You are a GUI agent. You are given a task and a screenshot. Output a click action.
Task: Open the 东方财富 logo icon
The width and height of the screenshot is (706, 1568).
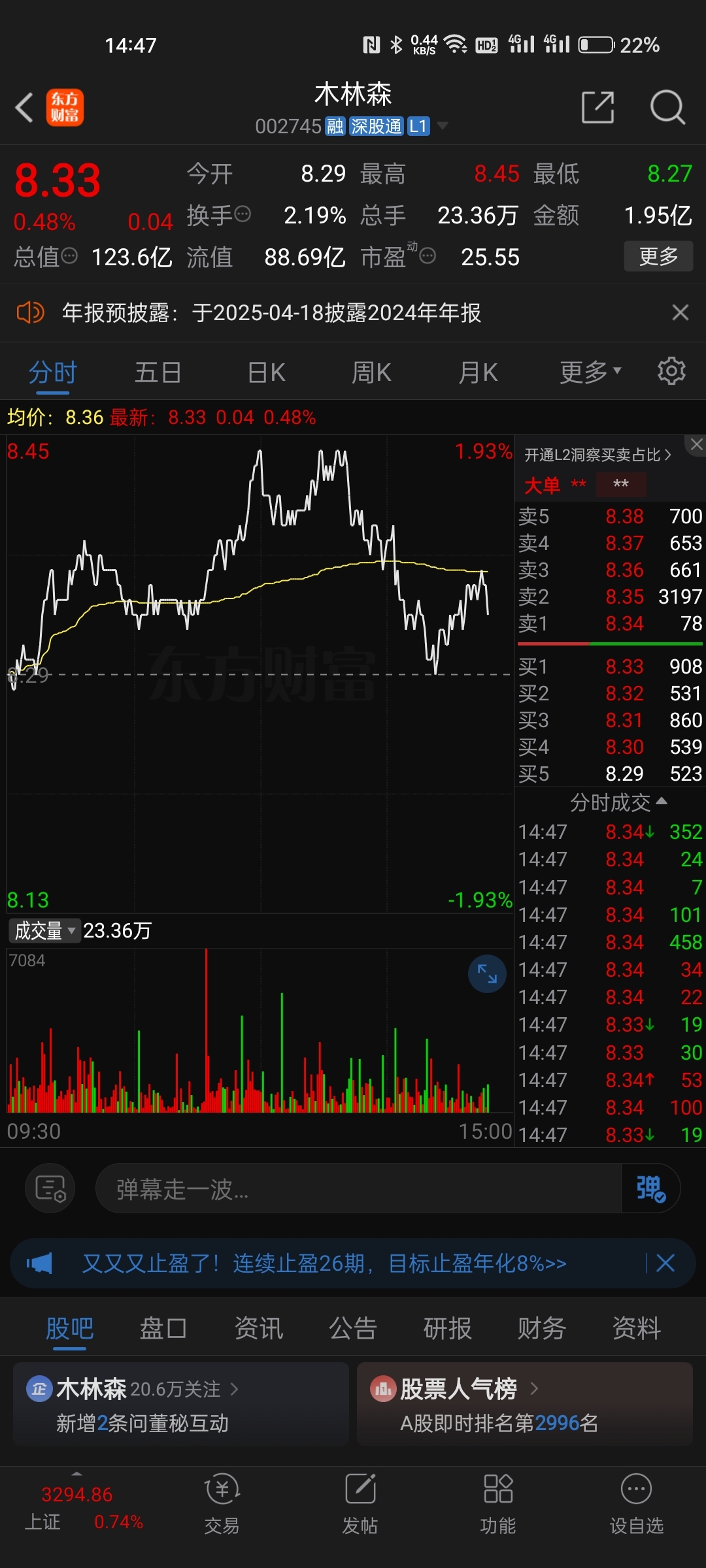point(65,107)
